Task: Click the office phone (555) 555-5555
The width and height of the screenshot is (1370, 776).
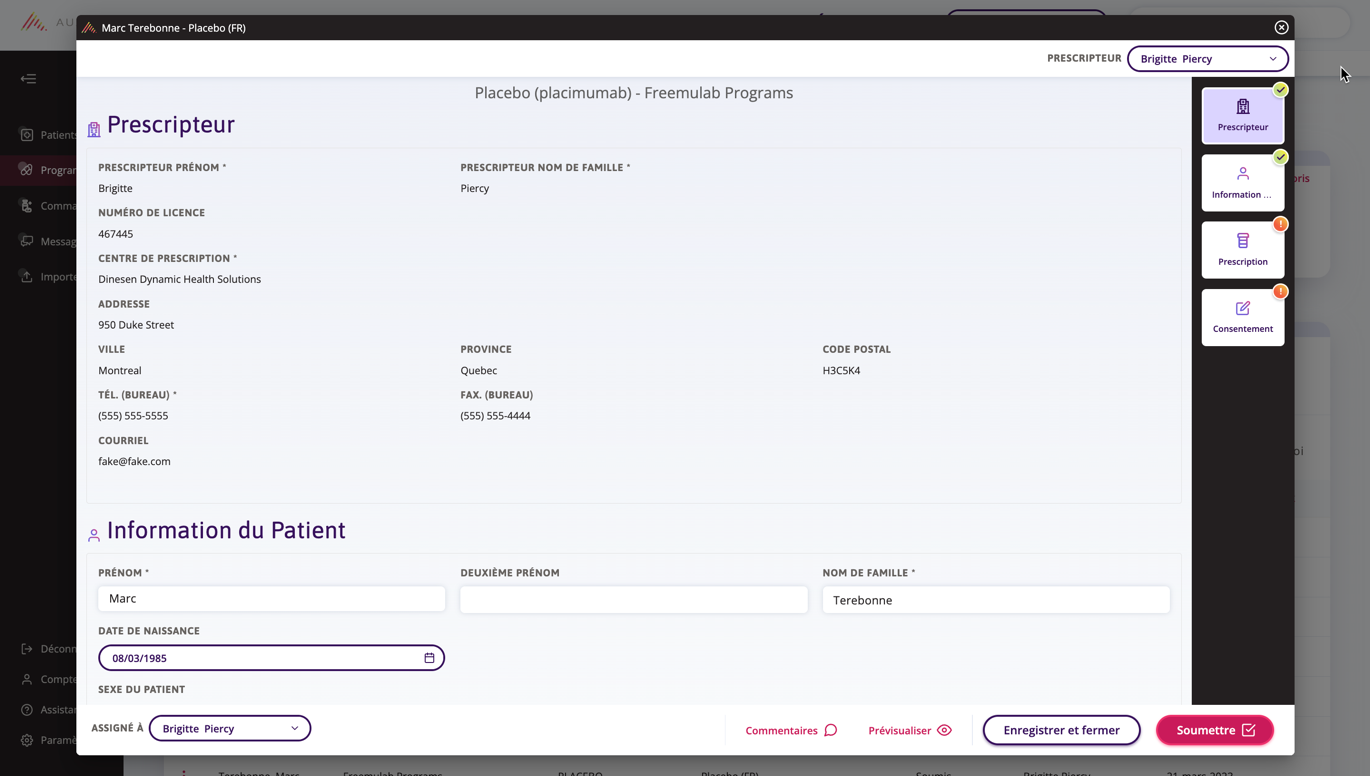Action: 133,416
